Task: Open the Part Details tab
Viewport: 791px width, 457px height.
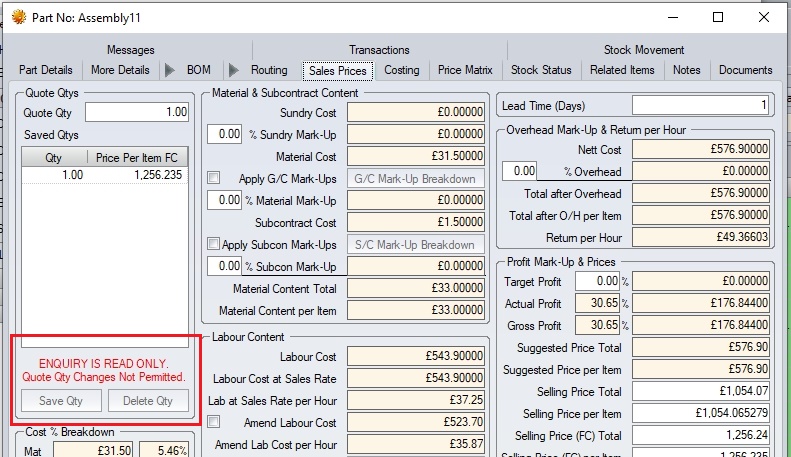Action: 46,70
